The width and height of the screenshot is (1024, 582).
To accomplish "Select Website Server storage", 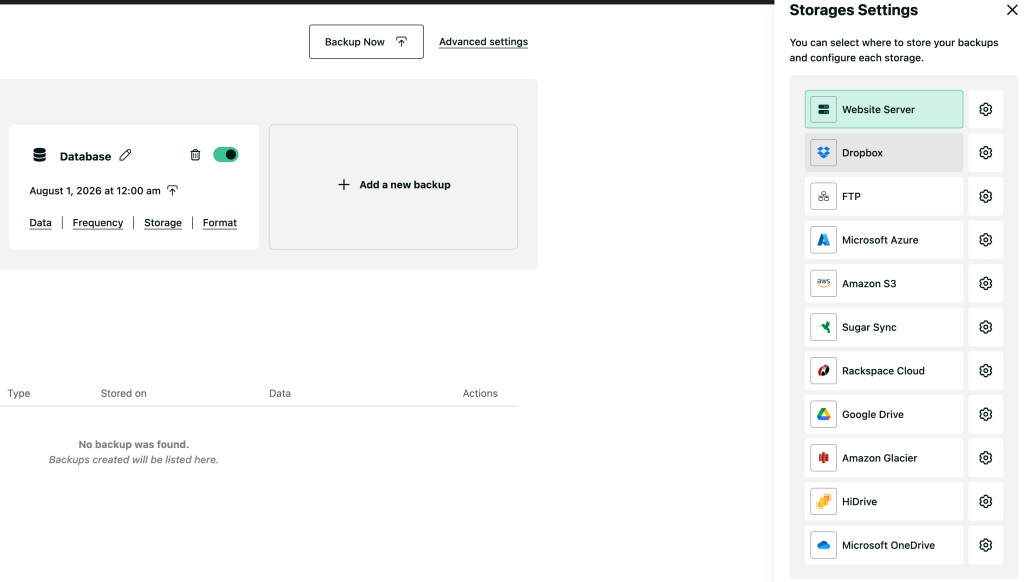I will tap(884, 109).
